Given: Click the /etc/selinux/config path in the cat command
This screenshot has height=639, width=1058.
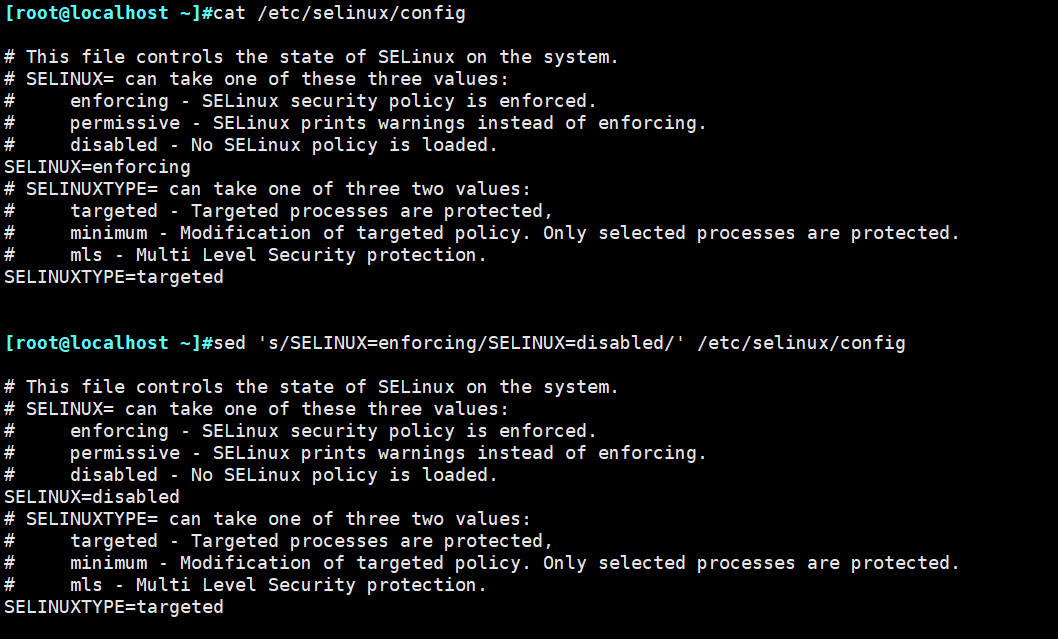Looking at the screenshot, I should pos(355,13).
